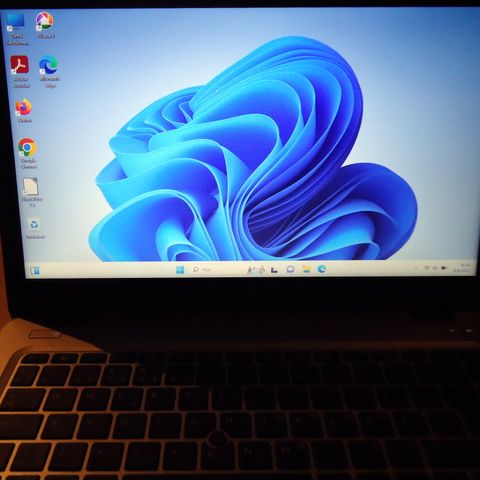Open the Windows Start menu

coord(180,270)
